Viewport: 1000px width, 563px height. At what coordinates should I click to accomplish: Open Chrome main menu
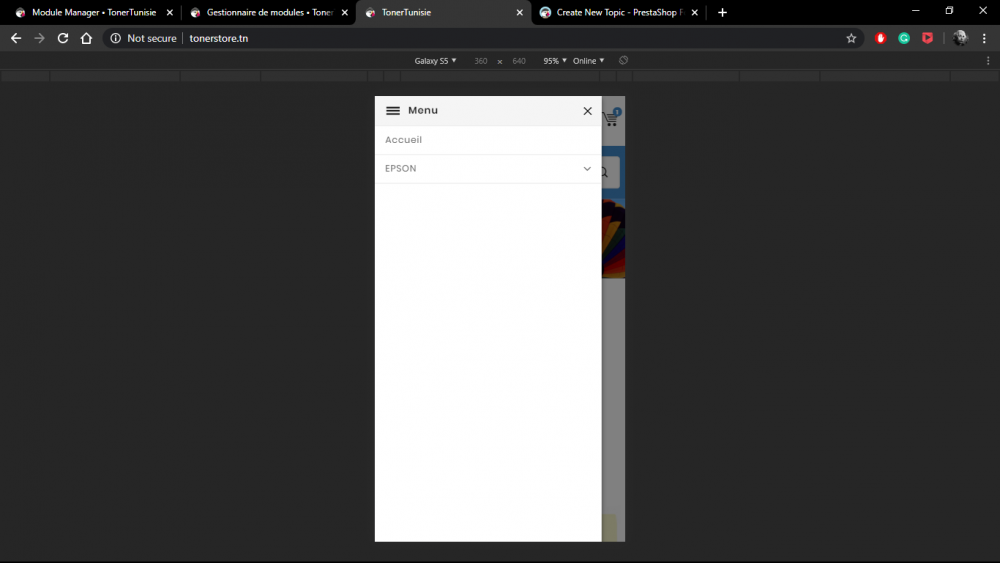click(984, 38)
